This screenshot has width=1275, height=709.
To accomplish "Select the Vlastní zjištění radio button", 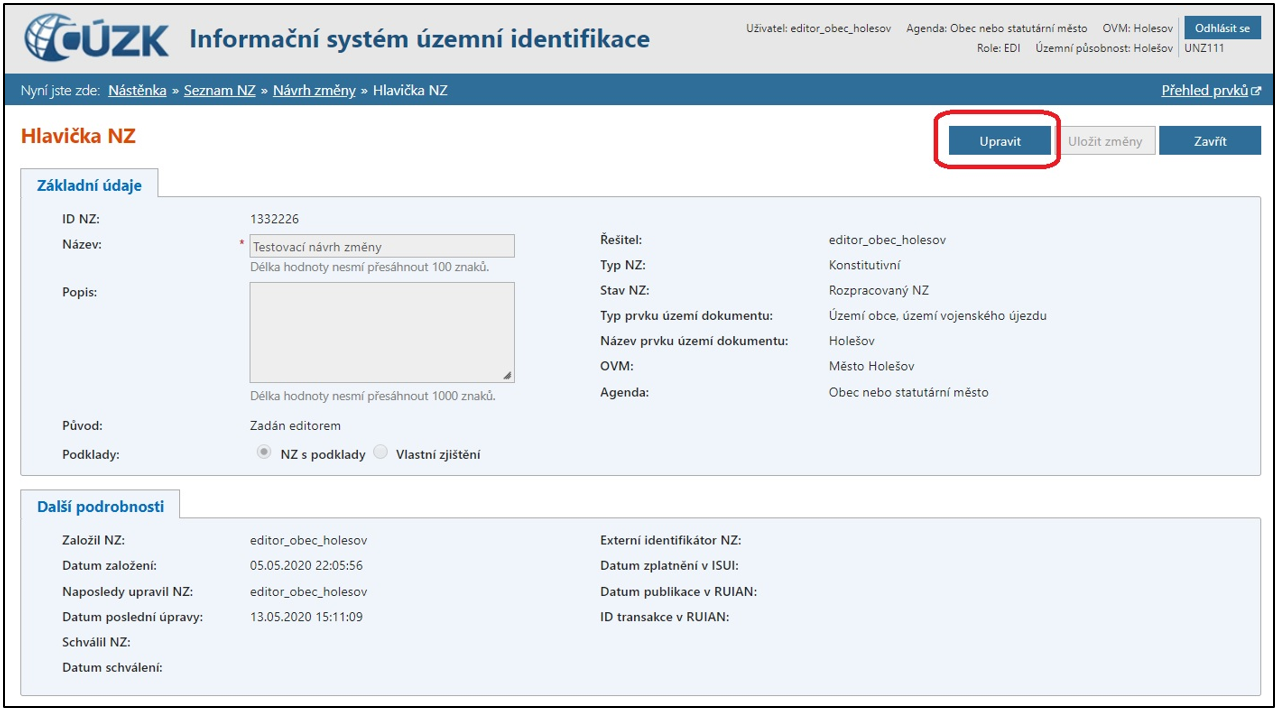I will click(x=381, y=453).
